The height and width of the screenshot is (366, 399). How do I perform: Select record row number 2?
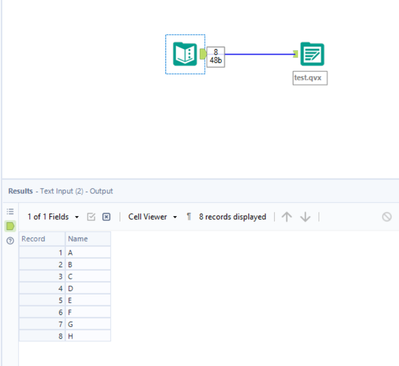point(42,264)
